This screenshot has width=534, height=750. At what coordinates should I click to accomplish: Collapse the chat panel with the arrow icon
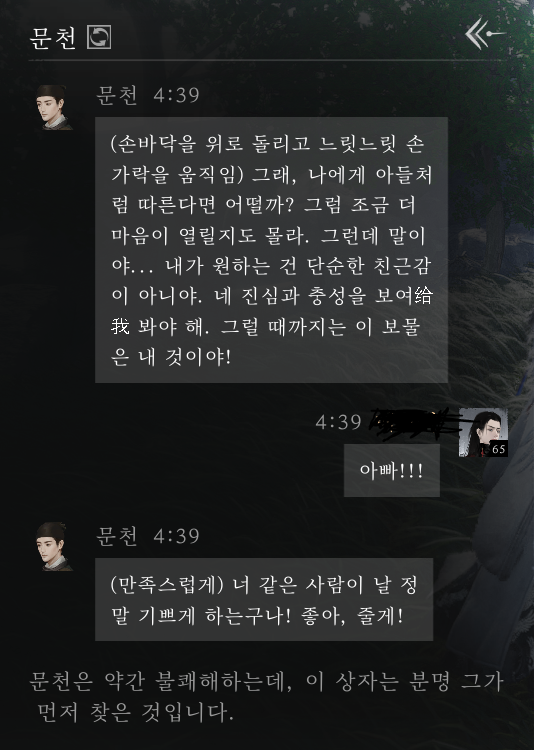tap(485, 33)
